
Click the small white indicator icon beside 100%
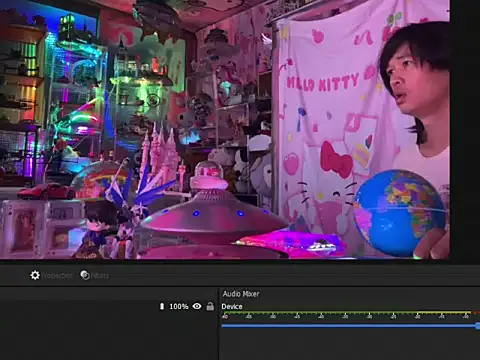(x=162, y=306)
